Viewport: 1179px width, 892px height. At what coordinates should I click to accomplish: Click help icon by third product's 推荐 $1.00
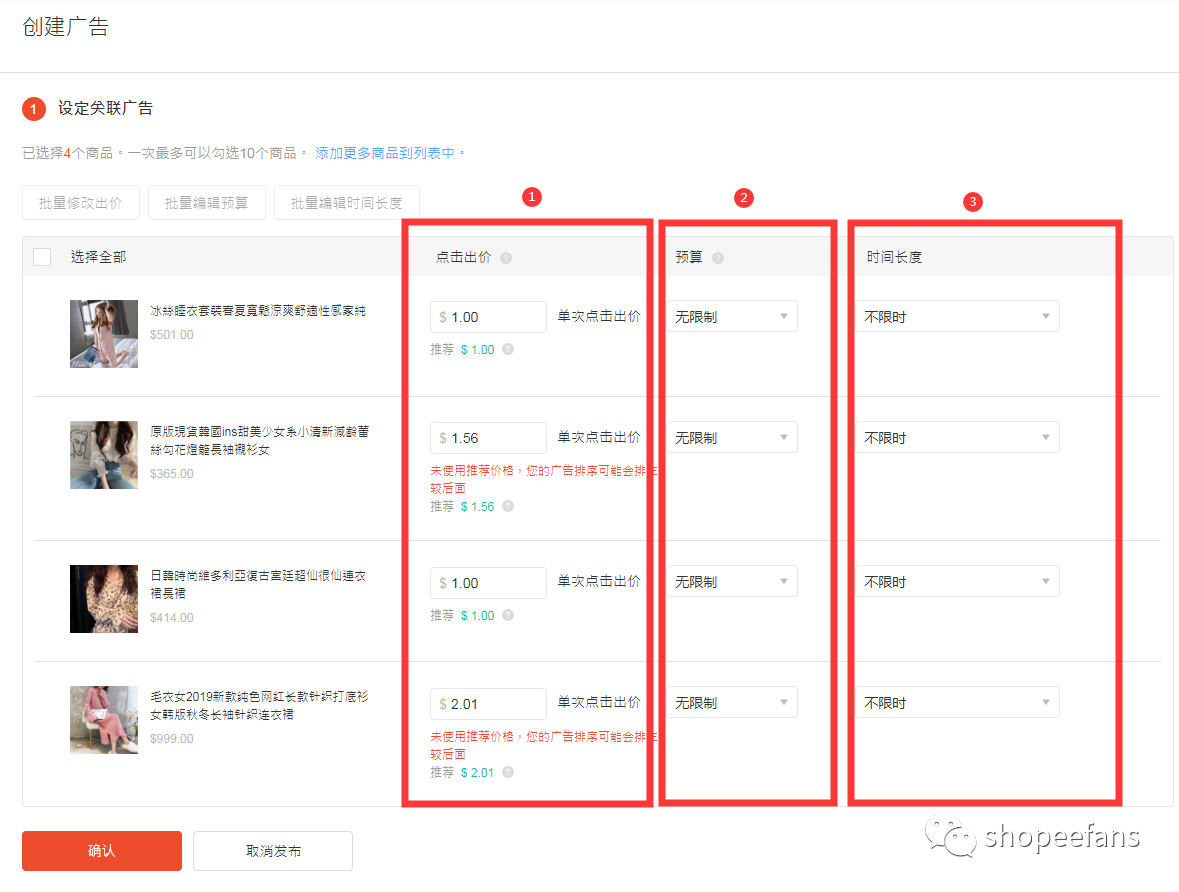[508, 616]
